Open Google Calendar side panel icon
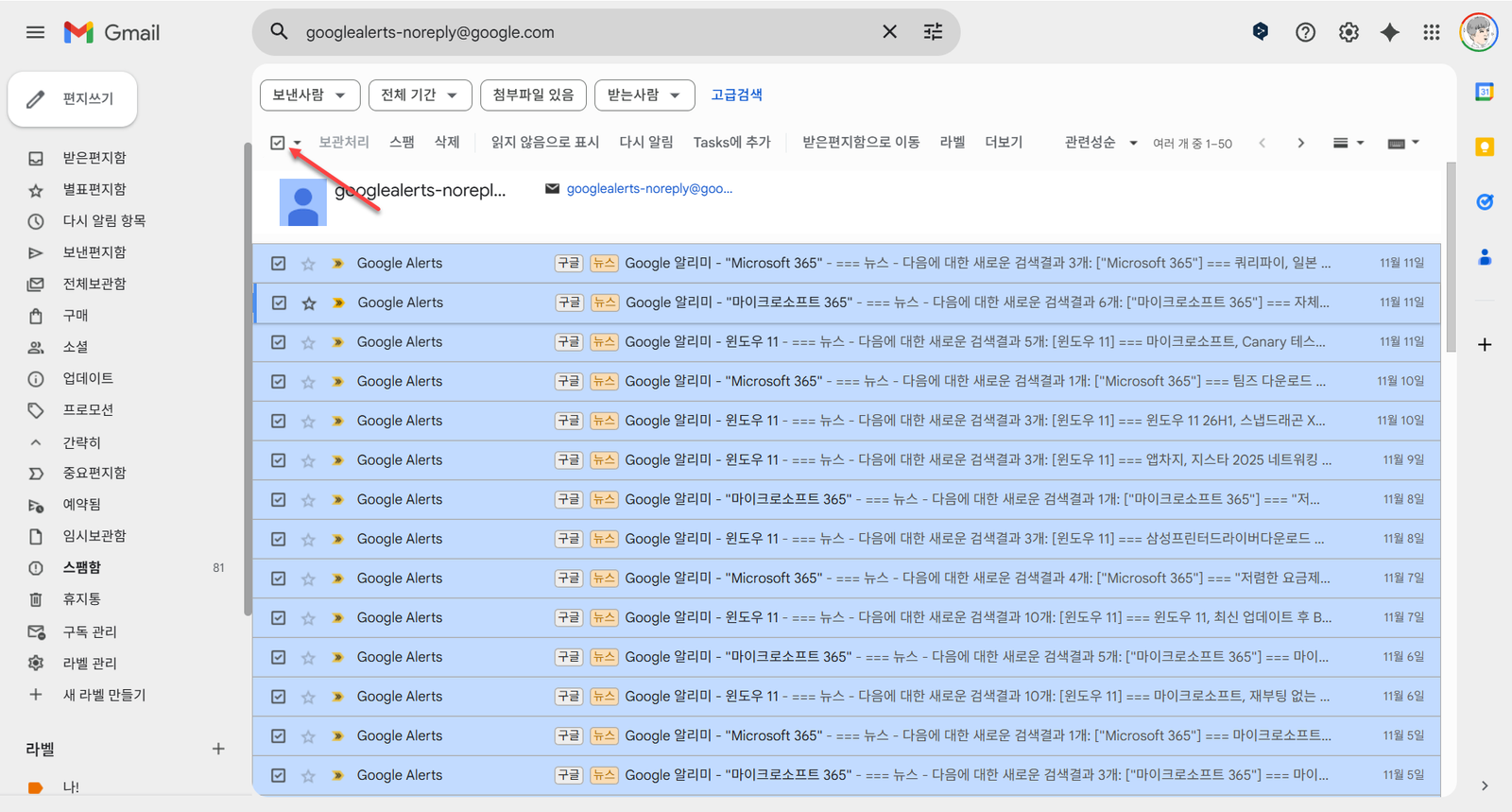The width and height of the screenshot is (1512, 812). pyautogui.click(x=1485, y=92)
